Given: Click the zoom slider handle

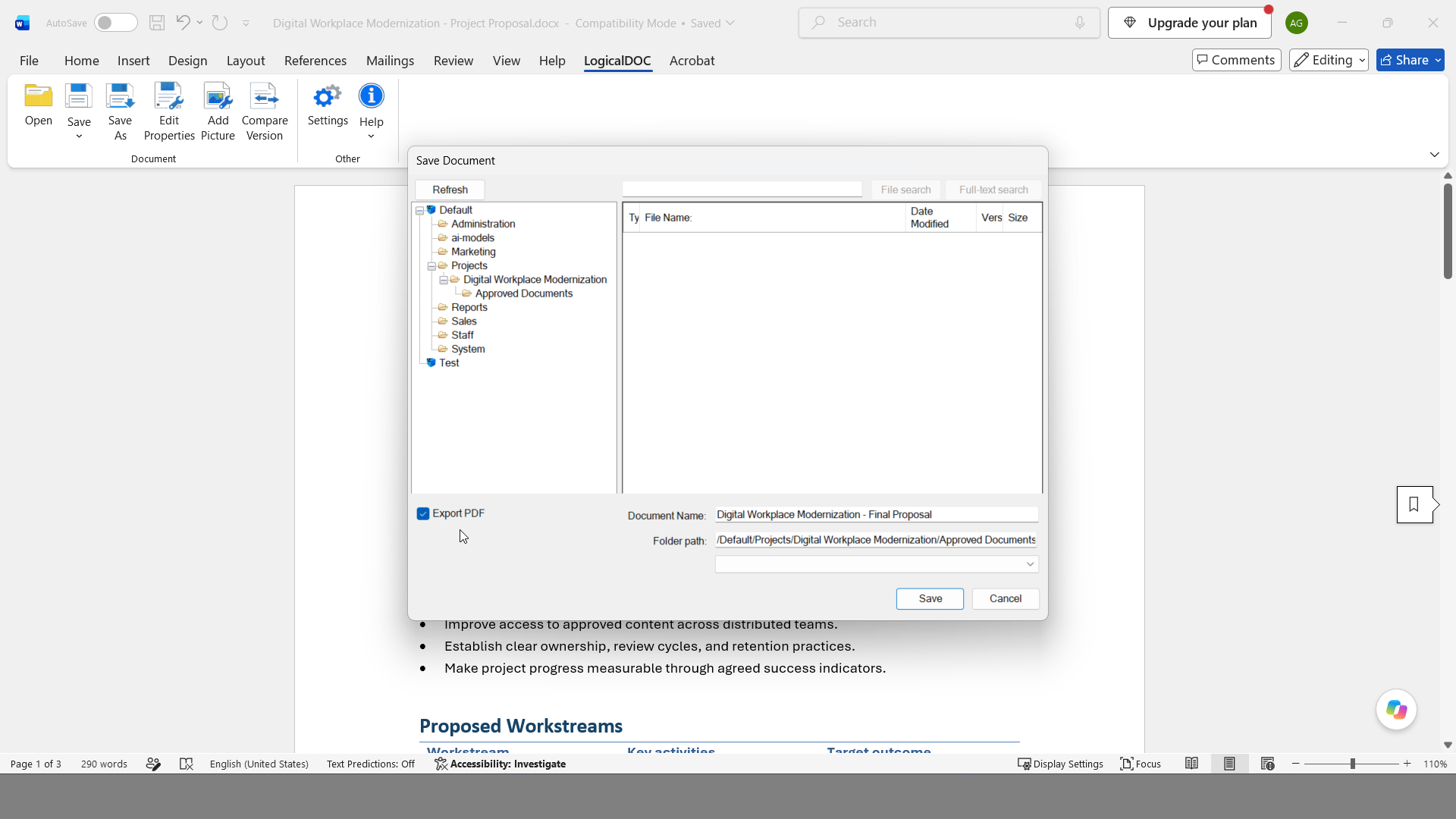Looking at the screenshot, I should click(1352, 764).
